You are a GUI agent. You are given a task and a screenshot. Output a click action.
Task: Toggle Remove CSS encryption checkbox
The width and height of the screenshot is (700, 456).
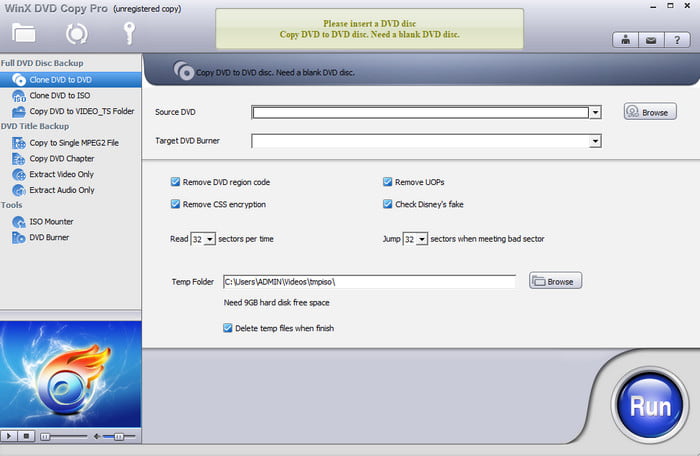tap(175, 204)
